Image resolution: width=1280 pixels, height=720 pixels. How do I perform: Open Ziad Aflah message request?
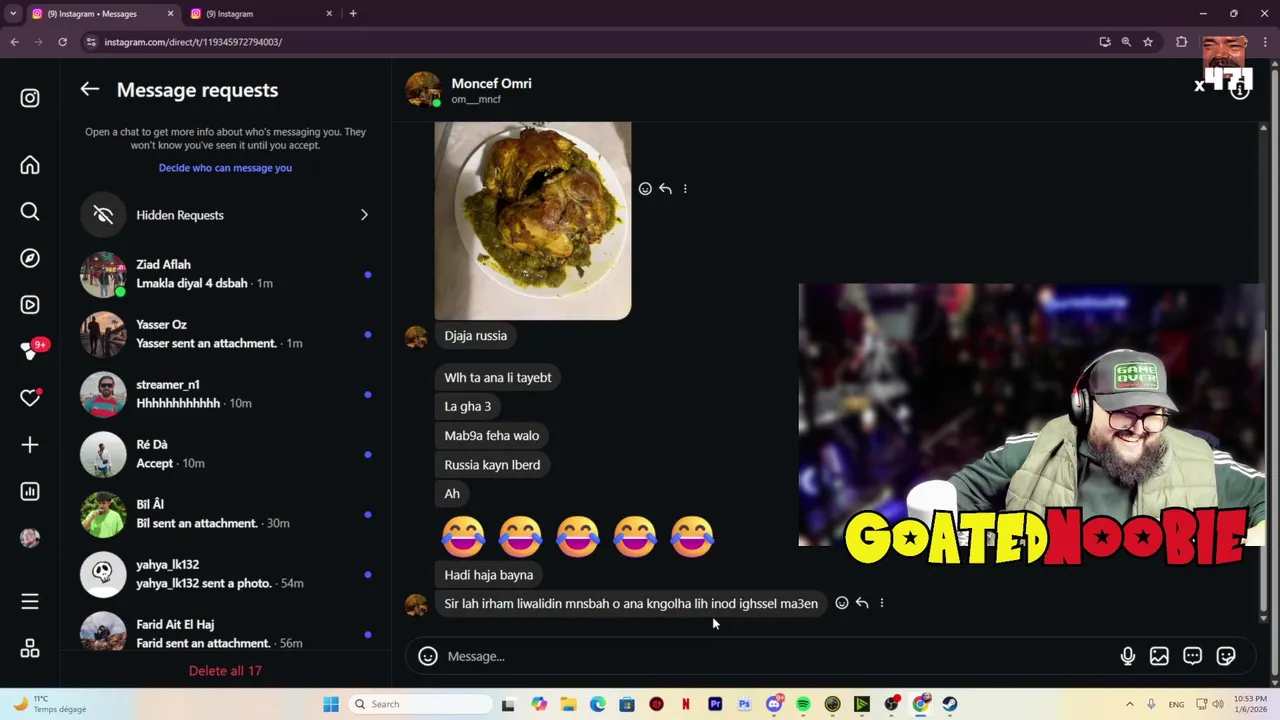(x=225, y=274)
